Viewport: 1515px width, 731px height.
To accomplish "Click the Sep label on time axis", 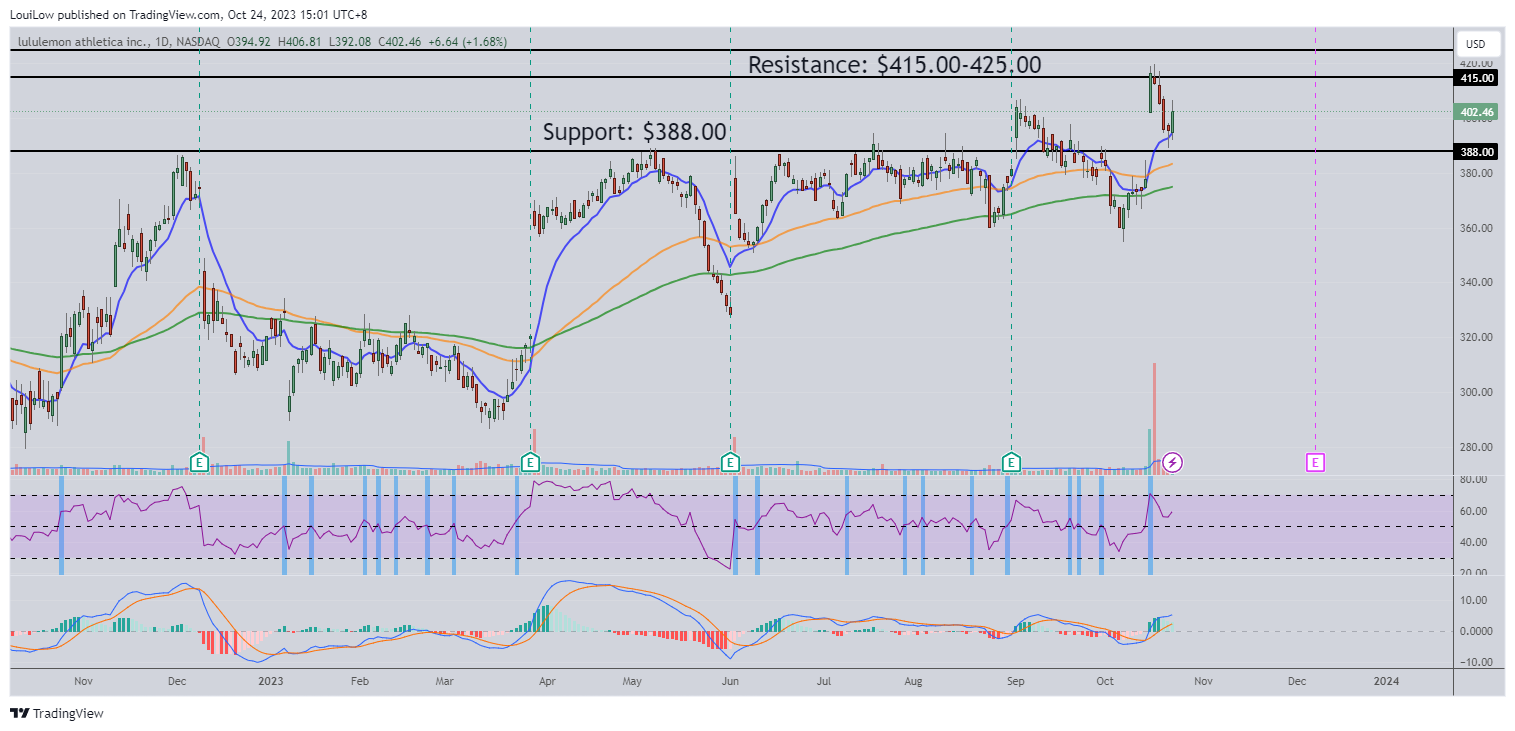I will [x=1016, y=681].
